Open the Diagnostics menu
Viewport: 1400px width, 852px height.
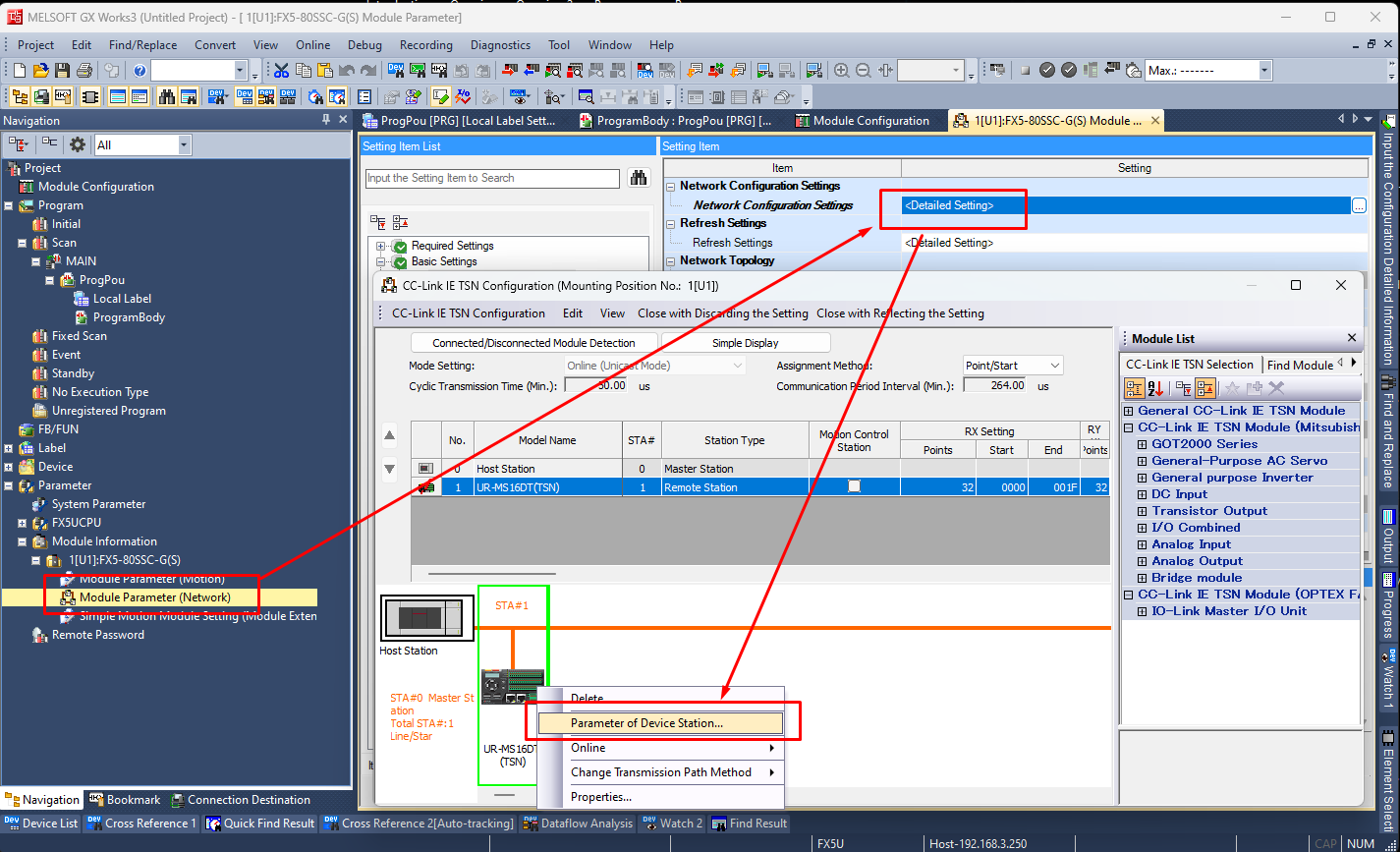coord(500,45)
